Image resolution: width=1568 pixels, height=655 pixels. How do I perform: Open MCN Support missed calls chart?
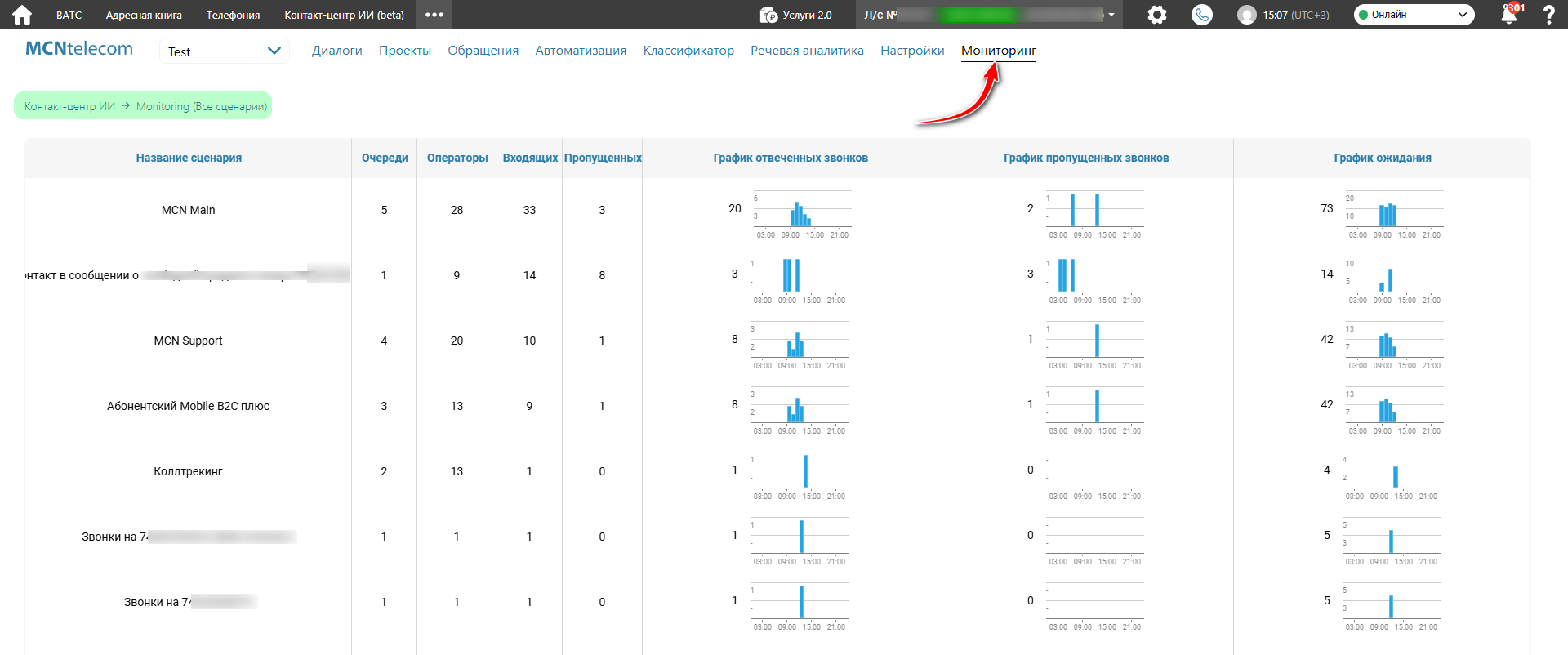[x=1094, y=345]
